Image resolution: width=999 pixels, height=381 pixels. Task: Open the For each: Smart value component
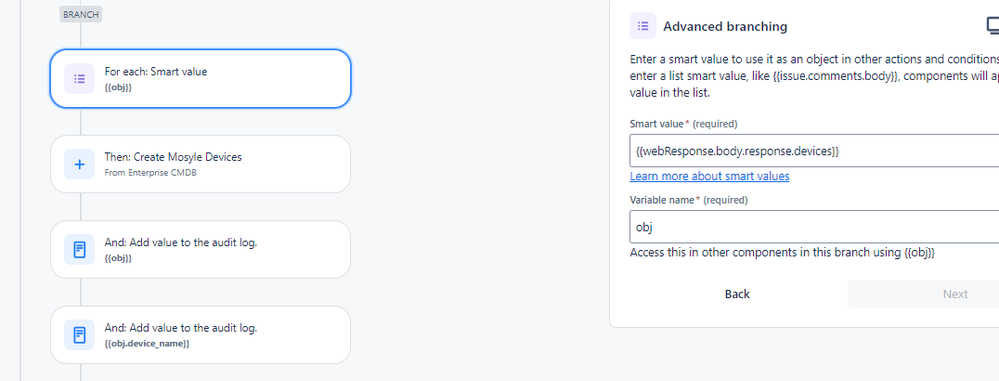(x=200, y=79)
